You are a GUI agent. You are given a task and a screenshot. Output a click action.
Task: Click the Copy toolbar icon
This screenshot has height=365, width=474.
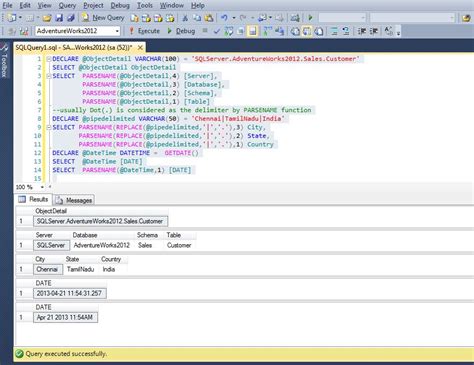[197, 18]
